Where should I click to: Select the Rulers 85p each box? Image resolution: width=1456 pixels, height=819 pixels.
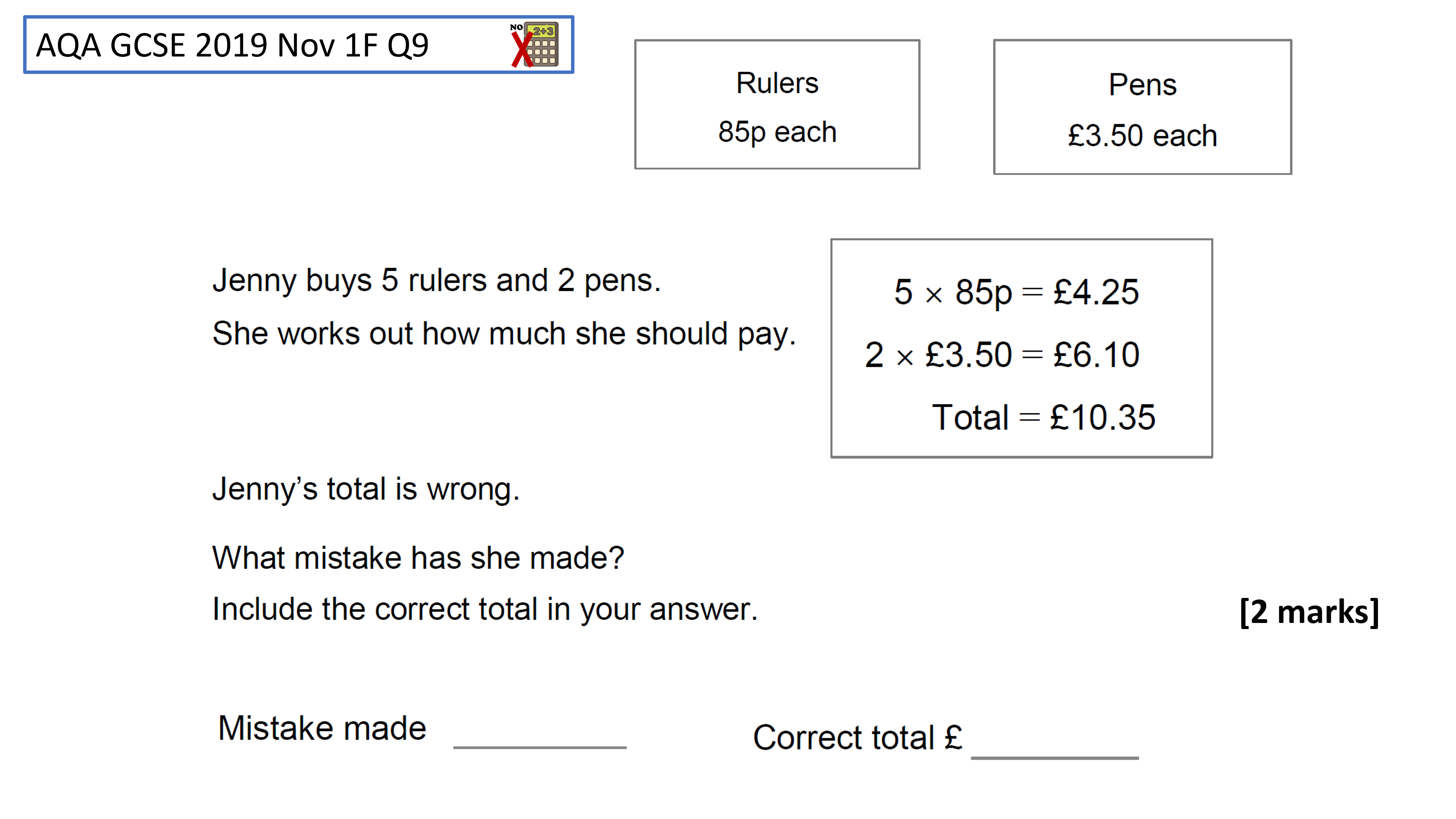pyautogui.click(x=777, y=104)
